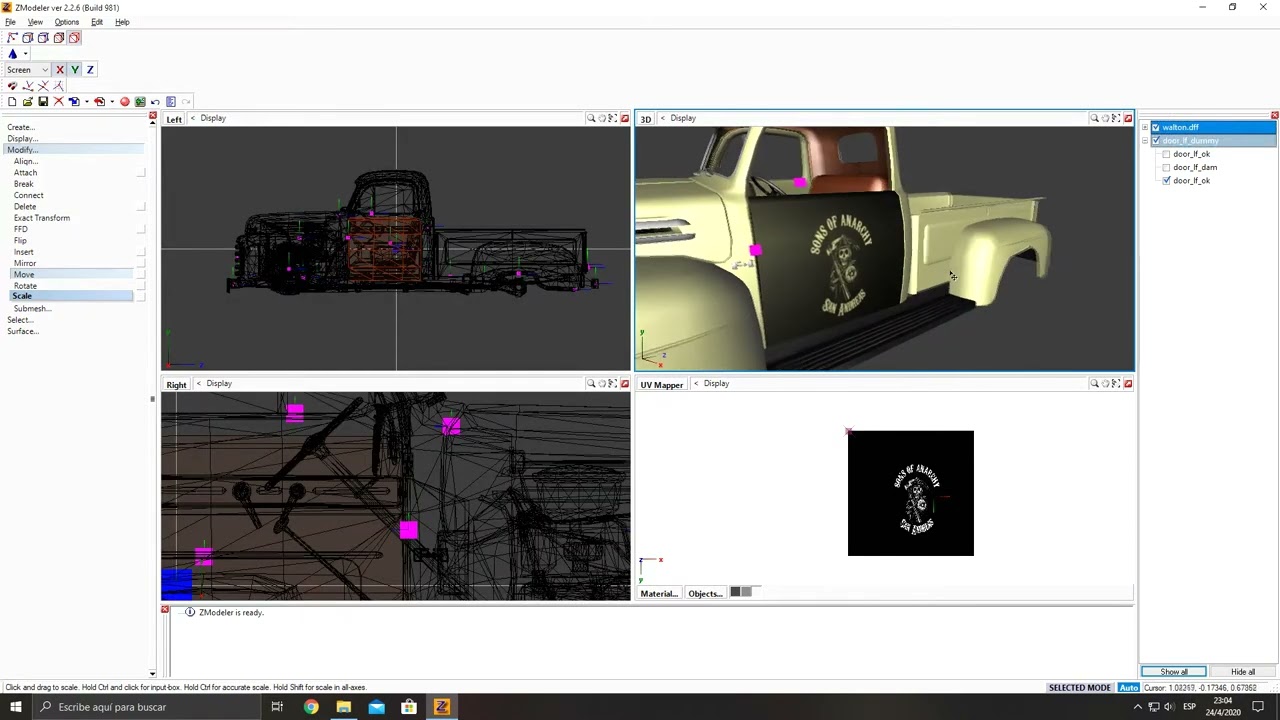Viewport: 1280px width, 720px height.
Task: Expand the Display... command group
Action: click(x=22, y=138)
